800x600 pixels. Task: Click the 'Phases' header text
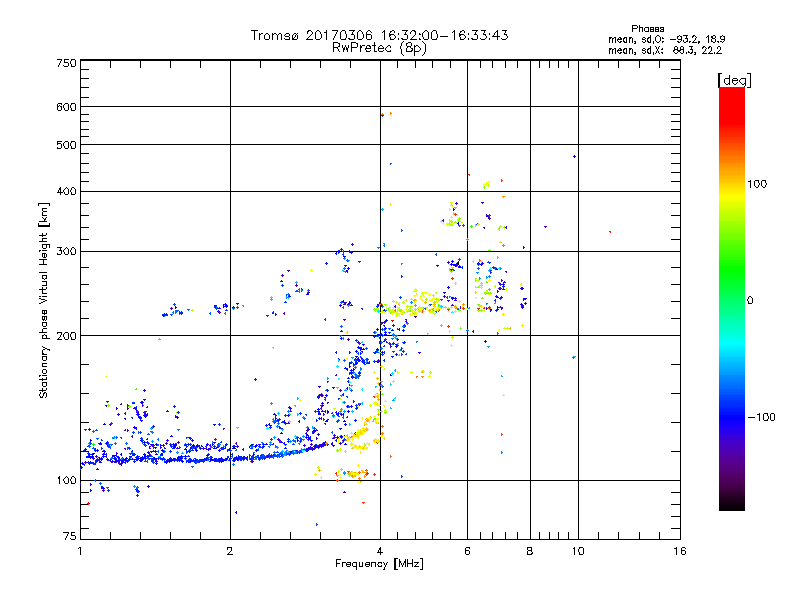(x=647, y=29)
